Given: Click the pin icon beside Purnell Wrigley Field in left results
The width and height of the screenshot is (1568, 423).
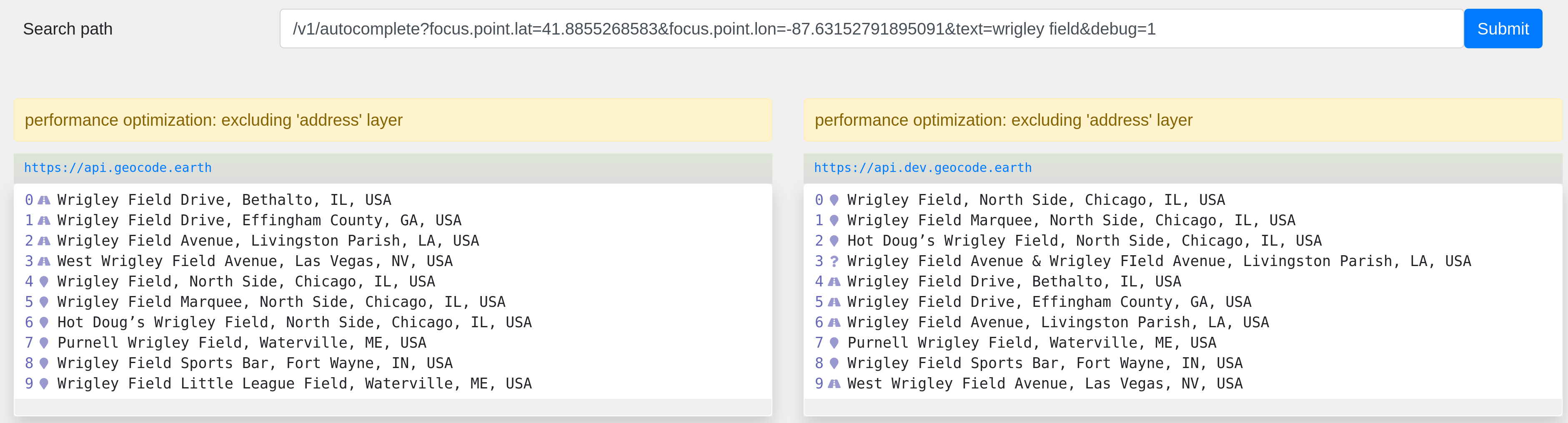Looking at the screenshot, I should click(x=44, y=343).
